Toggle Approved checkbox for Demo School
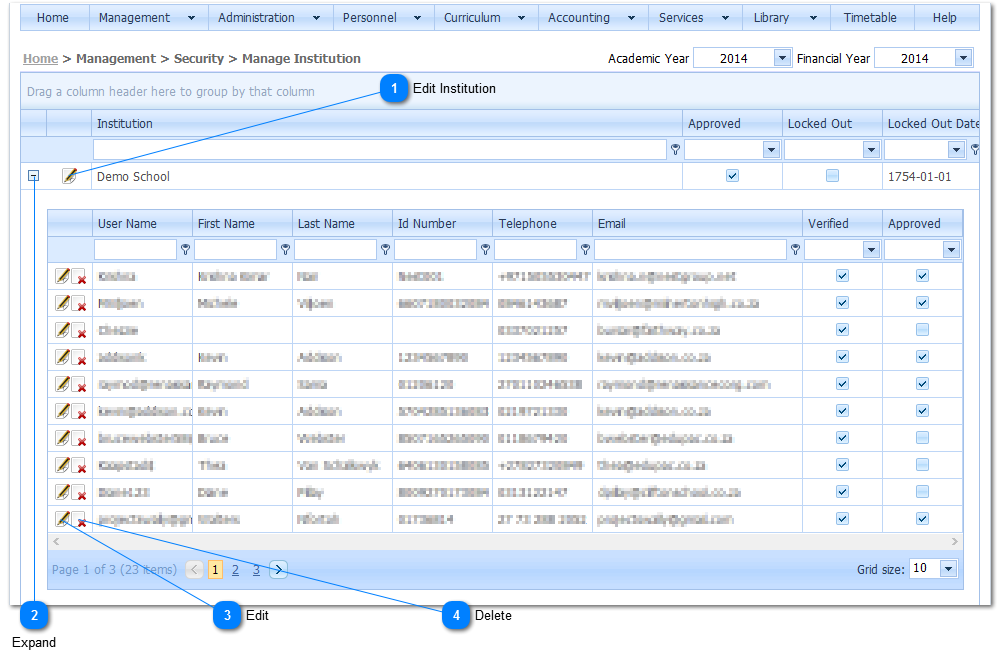This screenshot has height=666, width=999. (x=732, y=176)
